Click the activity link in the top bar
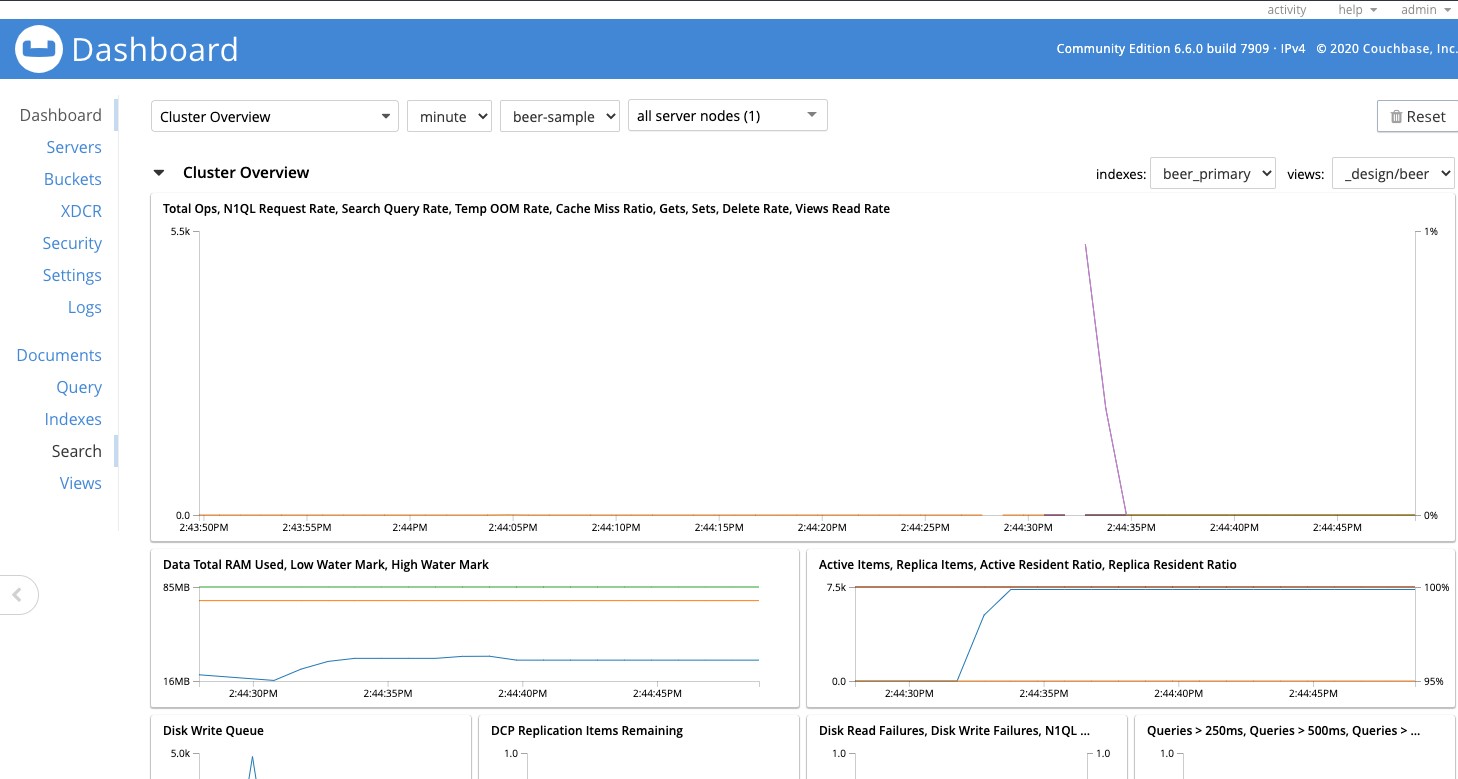1458x779 pixels. point(1287,10)
